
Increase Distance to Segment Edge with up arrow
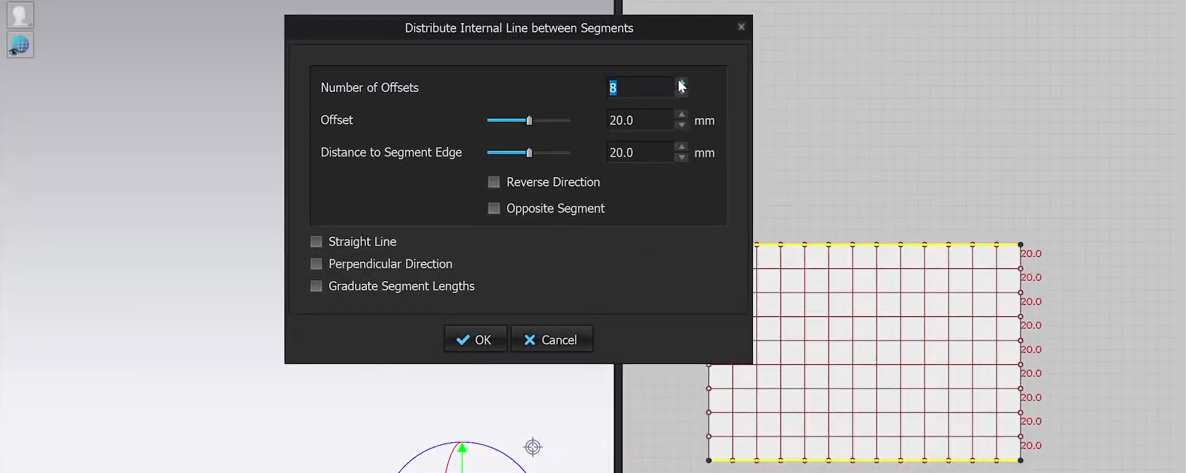[681, 148]
